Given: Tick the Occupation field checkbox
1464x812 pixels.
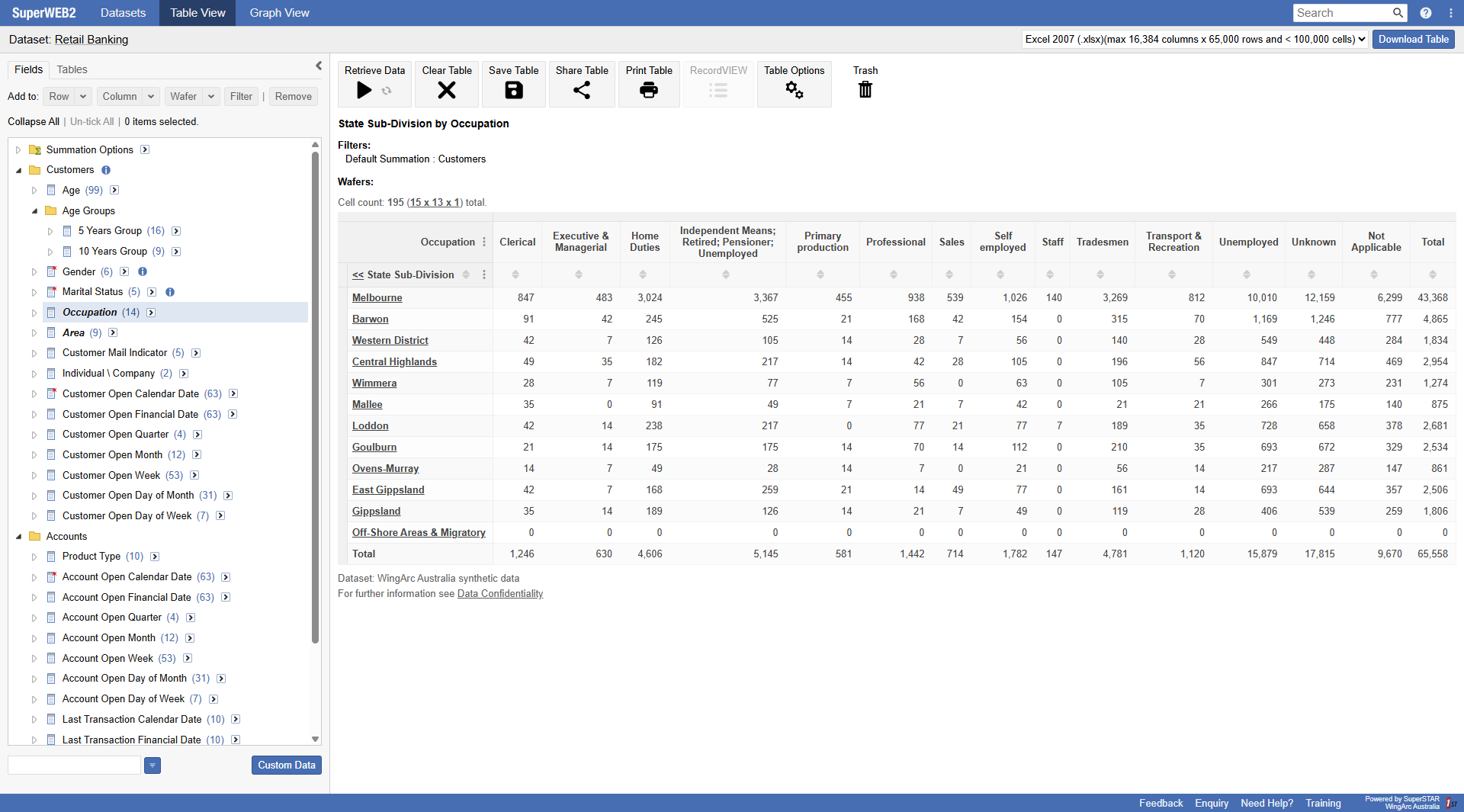Looking at the screenshot, I should (52, 312).
